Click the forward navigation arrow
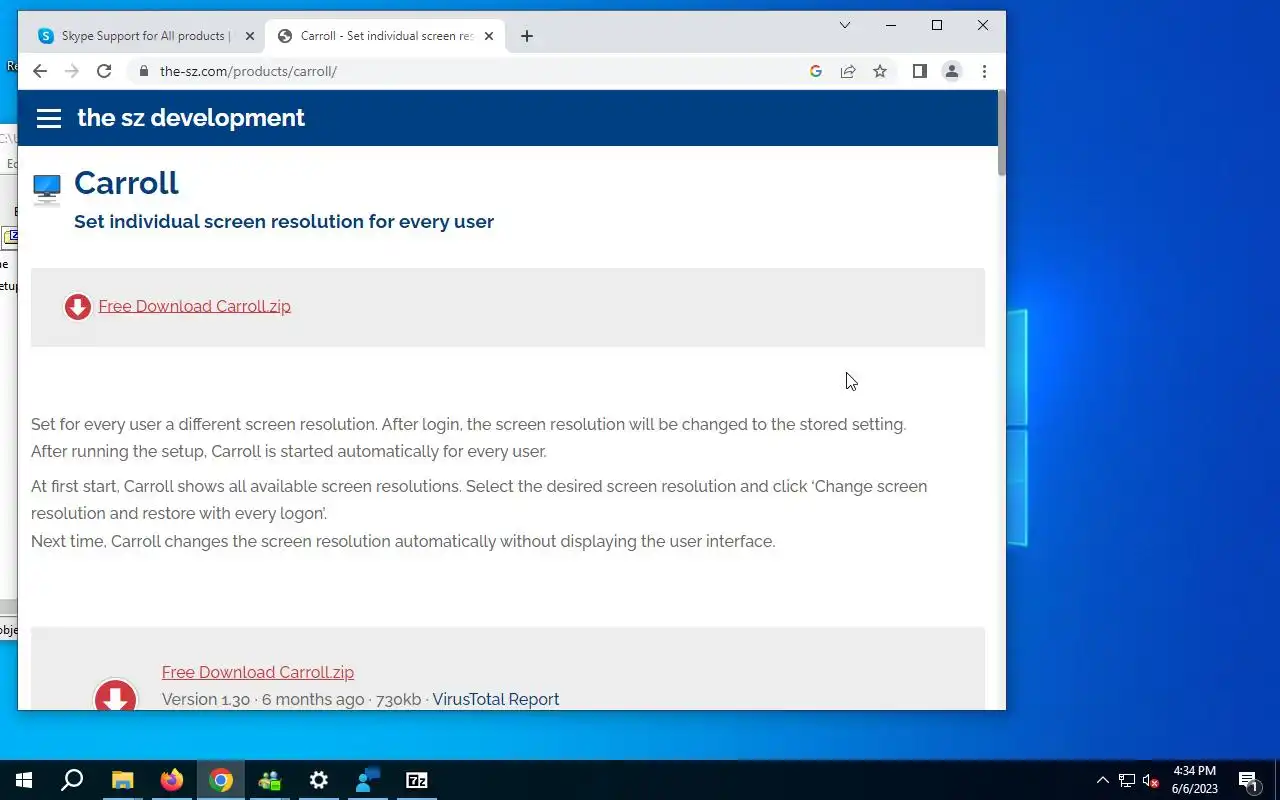This screenshot has height=800, width=1280. (x=72, y=71)
